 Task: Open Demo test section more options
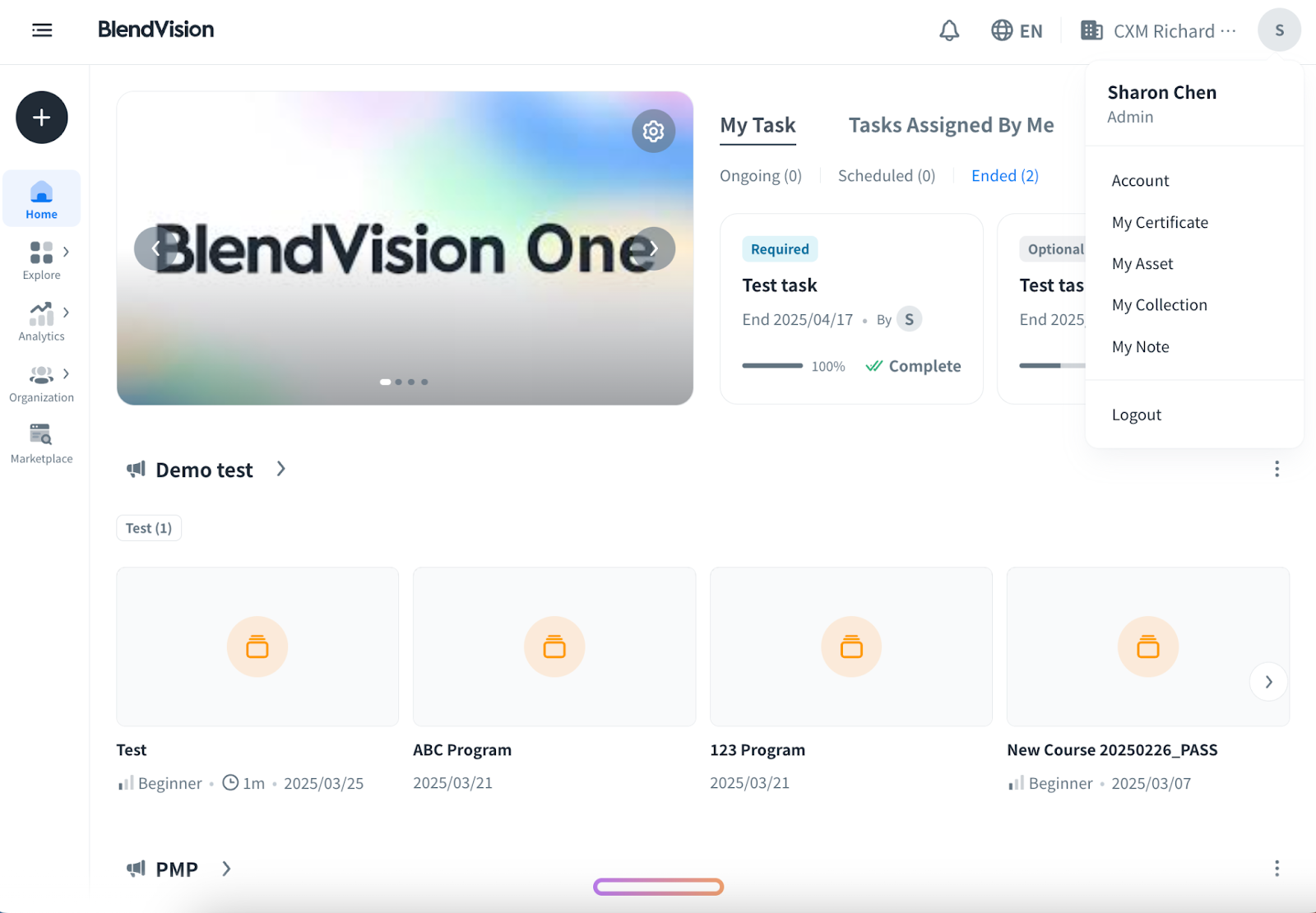tap(1277, 469)
